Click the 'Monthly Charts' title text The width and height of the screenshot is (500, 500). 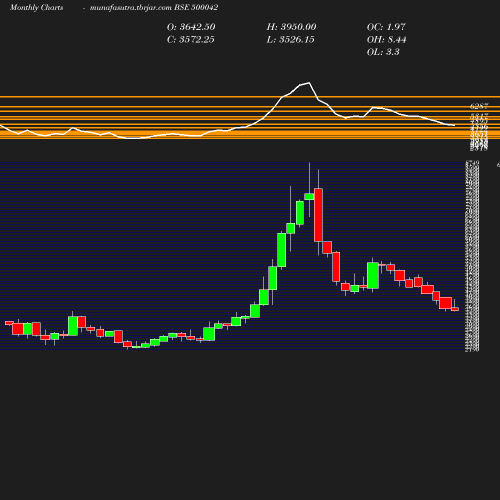[x=36, y=8]
